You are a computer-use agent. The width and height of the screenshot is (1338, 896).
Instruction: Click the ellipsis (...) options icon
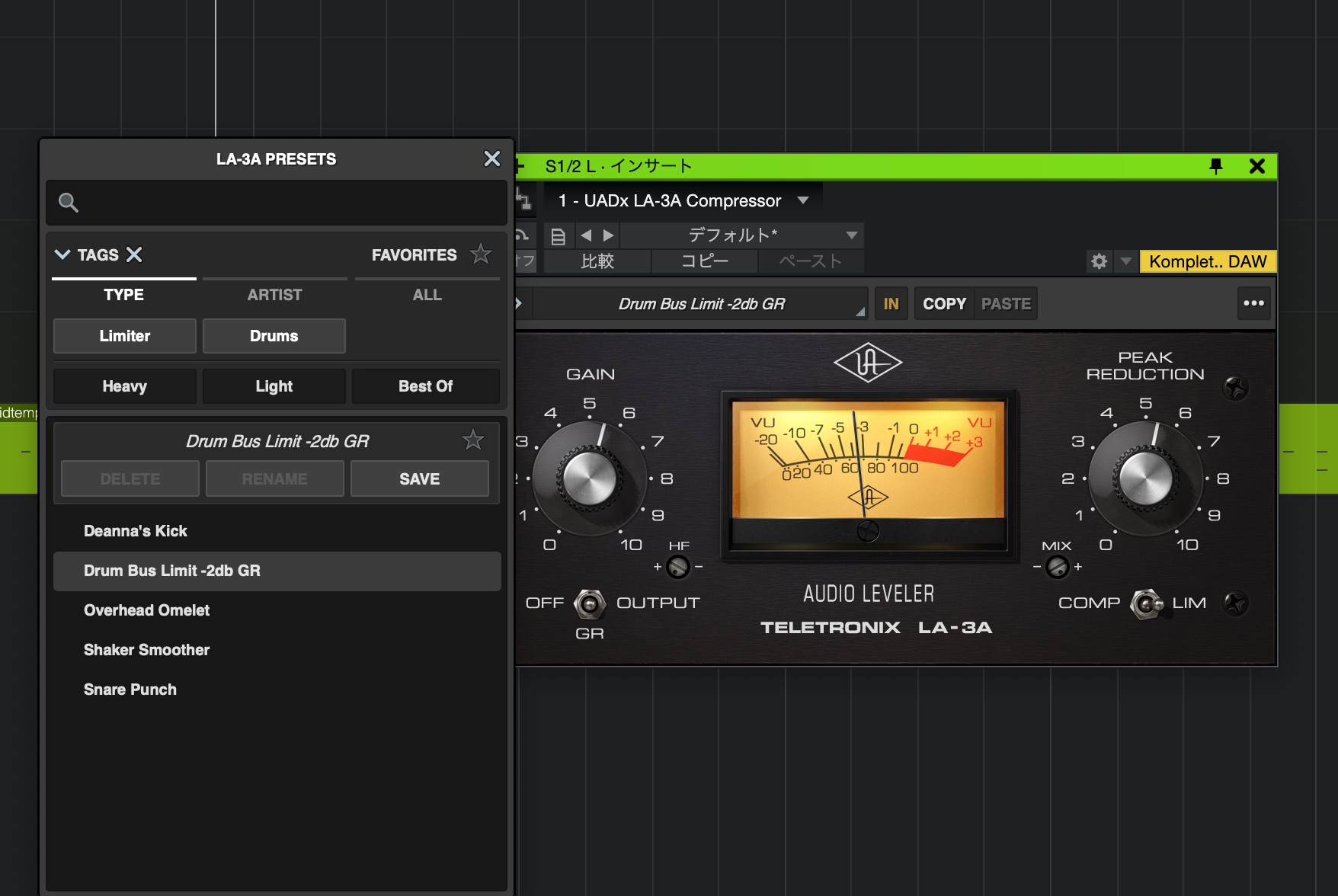pos(1254,302)
